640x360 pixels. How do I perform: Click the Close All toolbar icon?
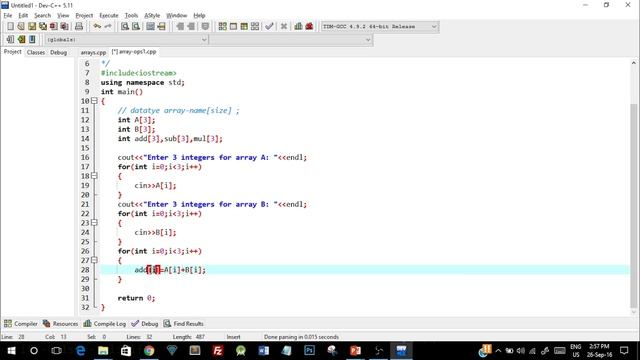(x=64, y=27)
